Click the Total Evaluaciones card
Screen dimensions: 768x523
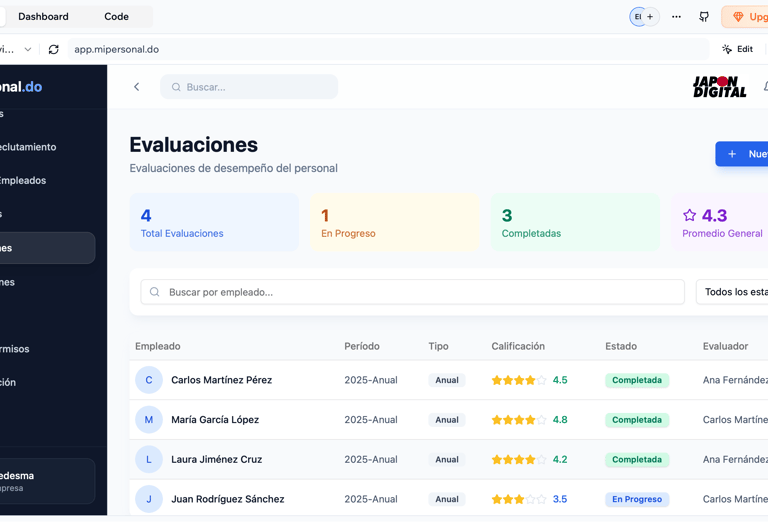(x=214, y=222)
